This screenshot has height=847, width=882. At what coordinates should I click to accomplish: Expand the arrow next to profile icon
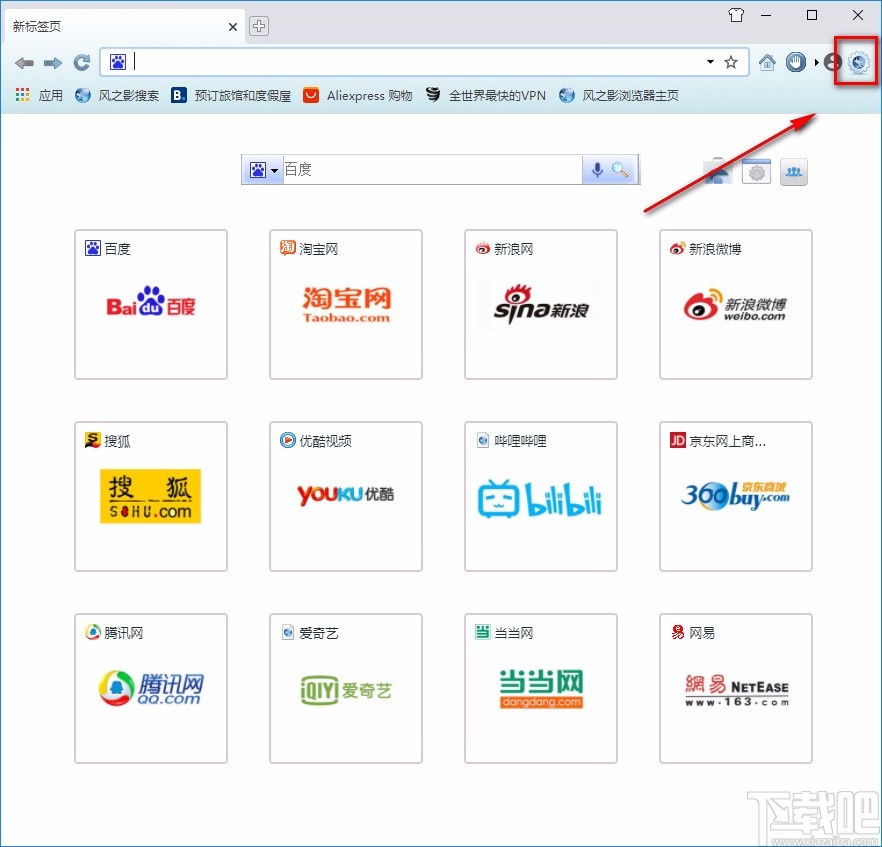(x=817, y=62)
